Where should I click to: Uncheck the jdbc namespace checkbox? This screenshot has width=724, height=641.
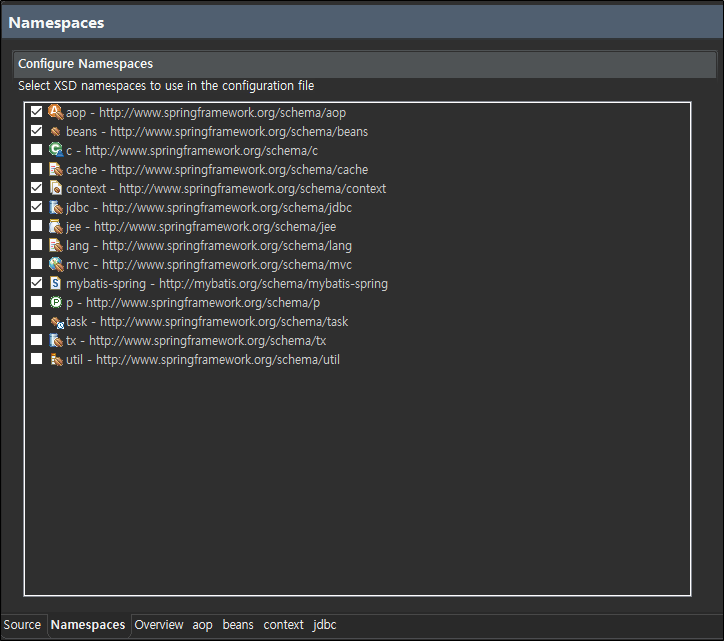[36, 206]
